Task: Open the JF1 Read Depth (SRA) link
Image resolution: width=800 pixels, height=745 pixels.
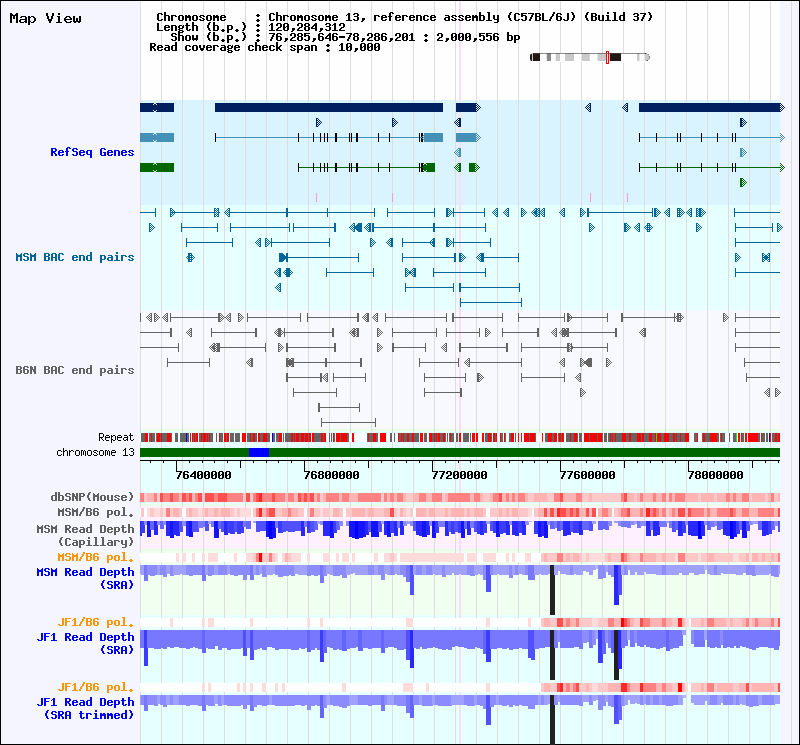Action: 85,643
